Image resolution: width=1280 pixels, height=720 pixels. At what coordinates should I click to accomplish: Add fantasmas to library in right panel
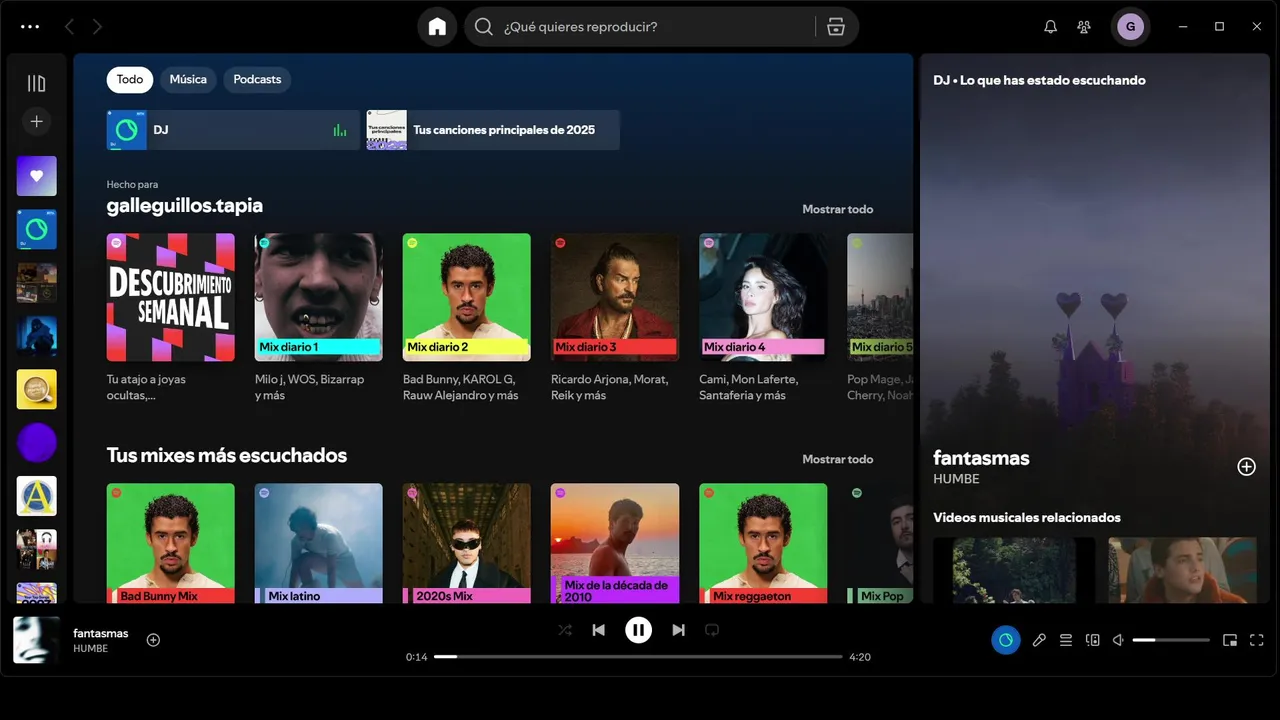pos(1246,466)
